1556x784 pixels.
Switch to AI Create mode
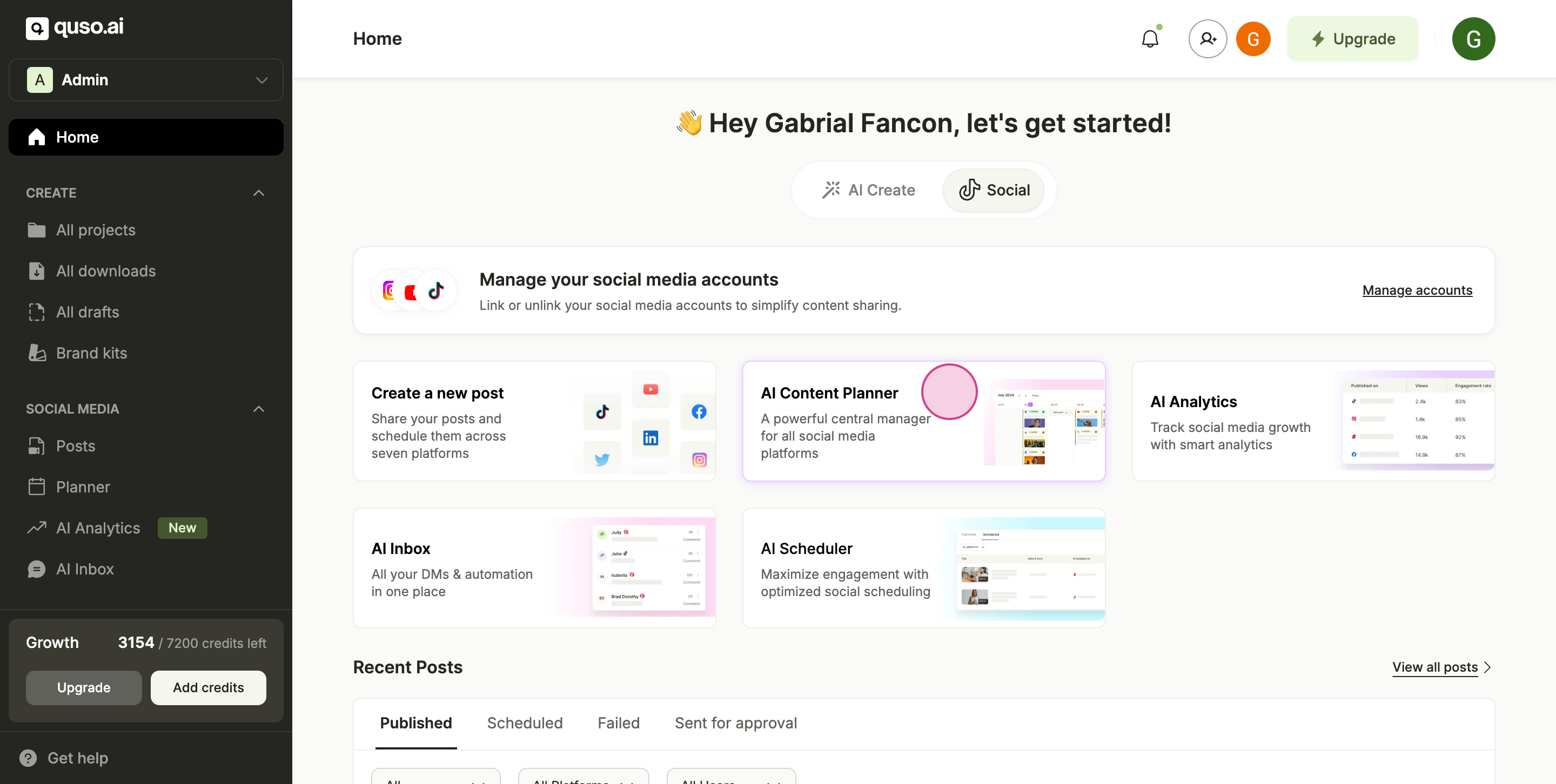click(x=869, y=190)
